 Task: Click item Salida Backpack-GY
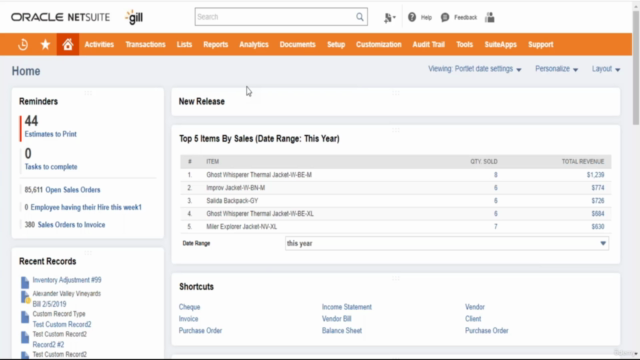coord(232,201)
